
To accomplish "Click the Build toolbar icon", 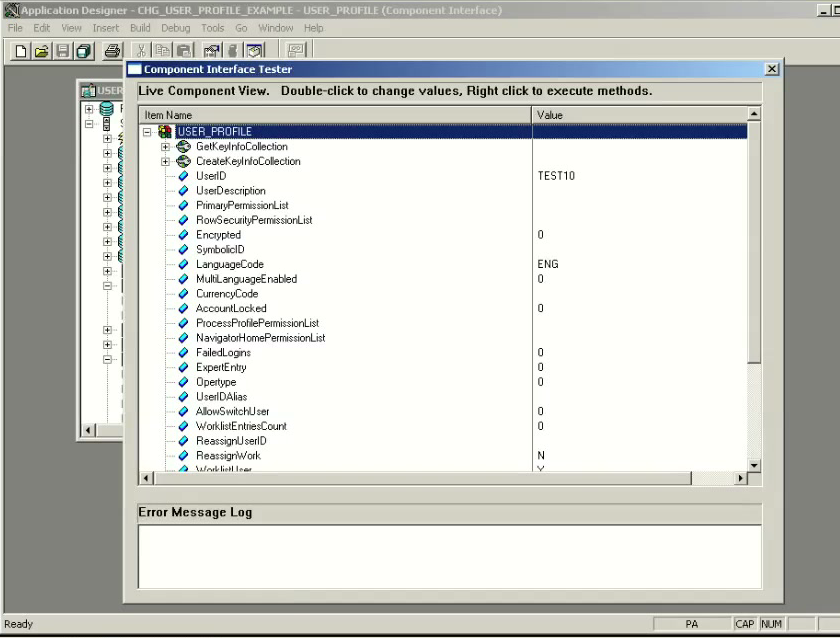I will tap(233, 51).
